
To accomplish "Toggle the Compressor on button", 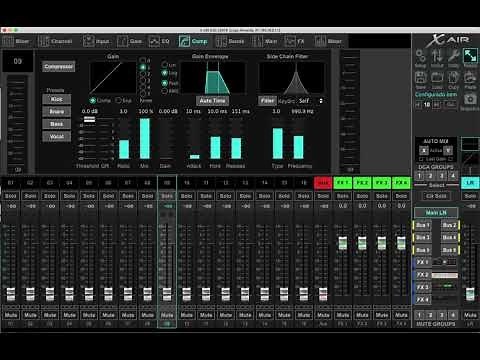I will coord(58,67).
